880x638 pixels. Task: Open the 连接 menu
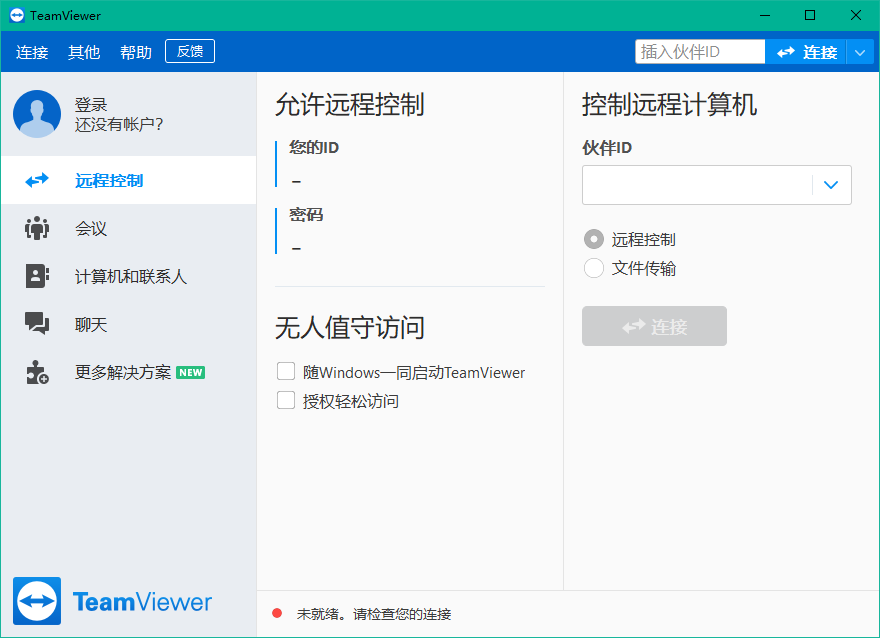pyautogui.click(x=31, y=51)
